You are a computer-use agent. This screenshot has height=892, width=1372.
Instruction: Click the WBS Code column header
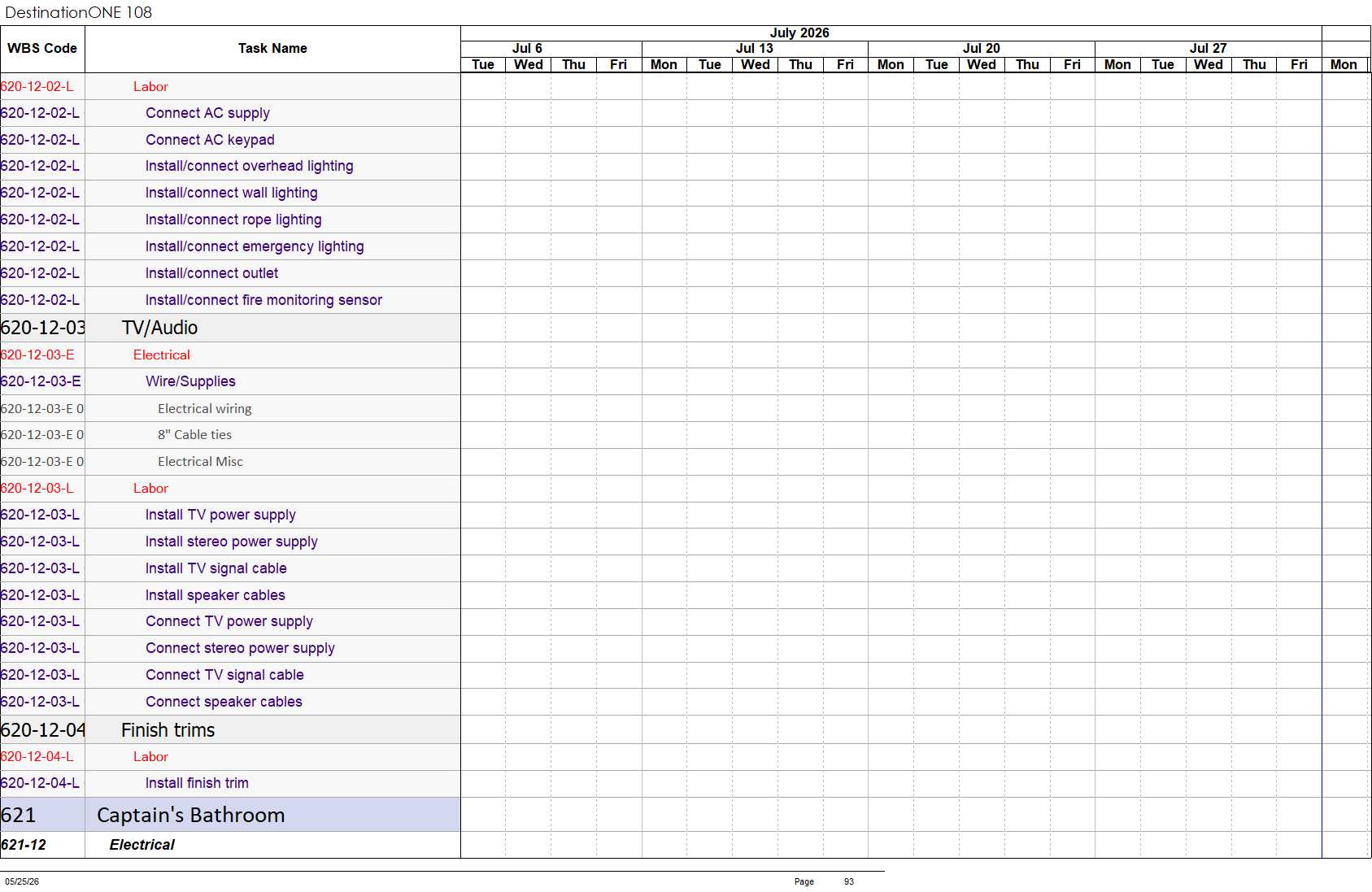pos(42,49)
